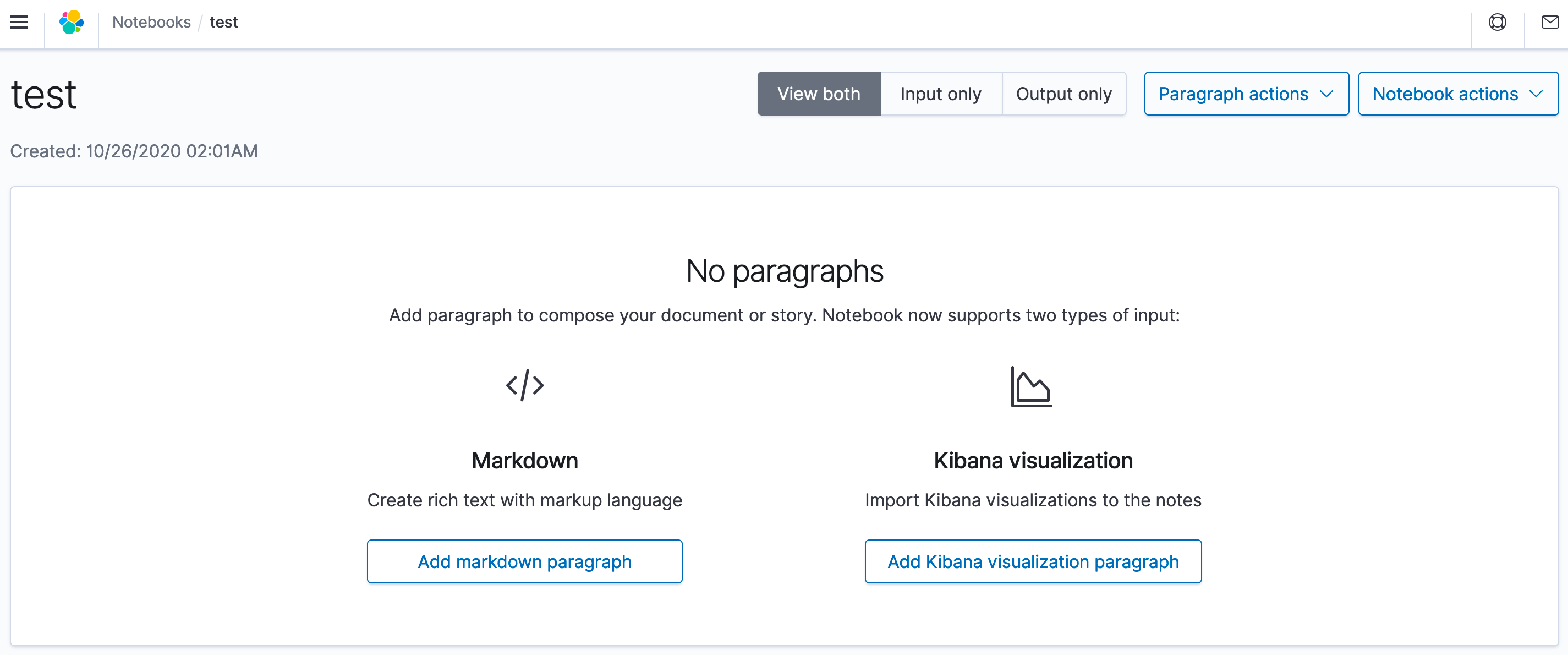Open the mail newsfeed icon

click(1550, 23)
